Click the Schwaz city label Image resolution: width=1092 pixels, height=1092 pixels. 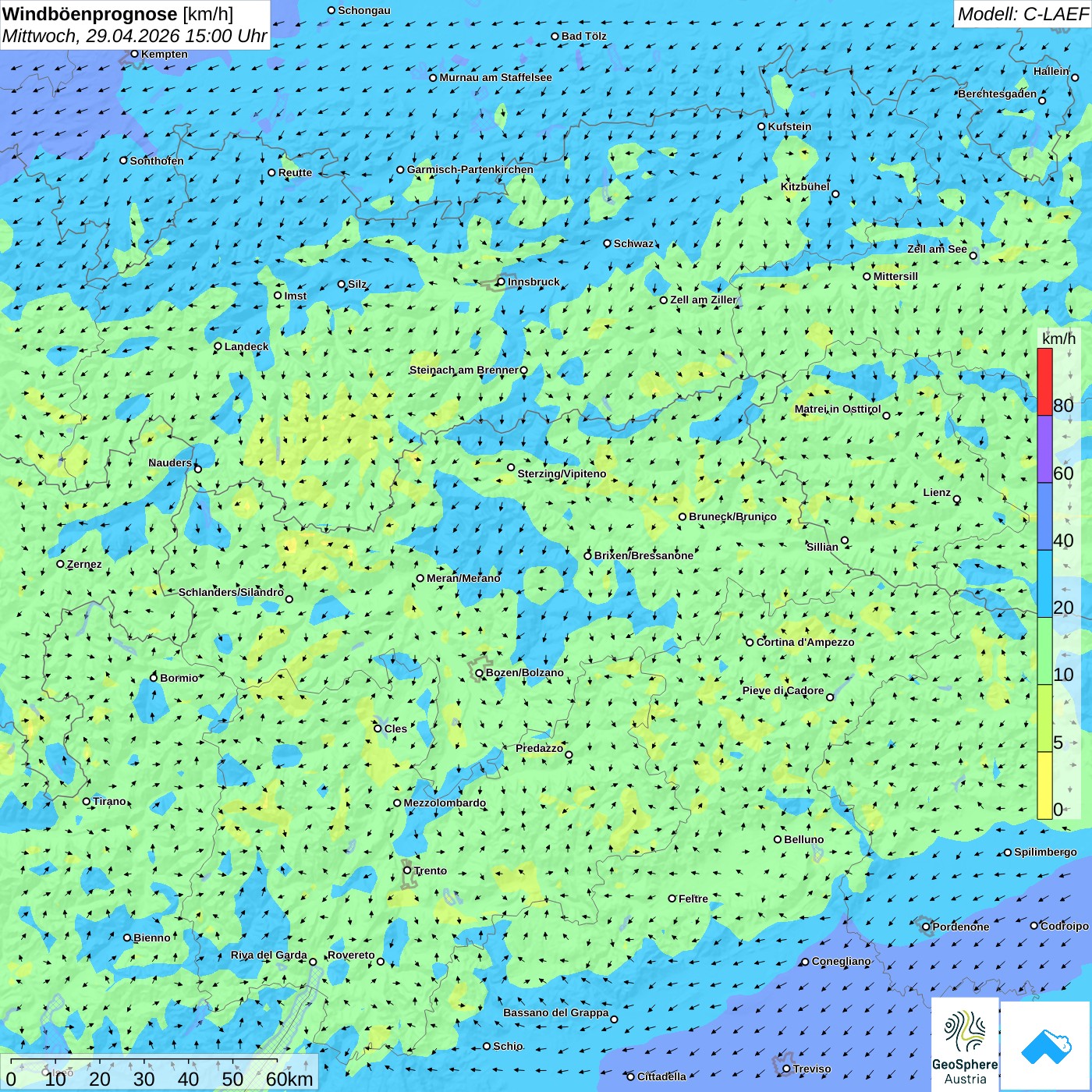click(633, 243)
